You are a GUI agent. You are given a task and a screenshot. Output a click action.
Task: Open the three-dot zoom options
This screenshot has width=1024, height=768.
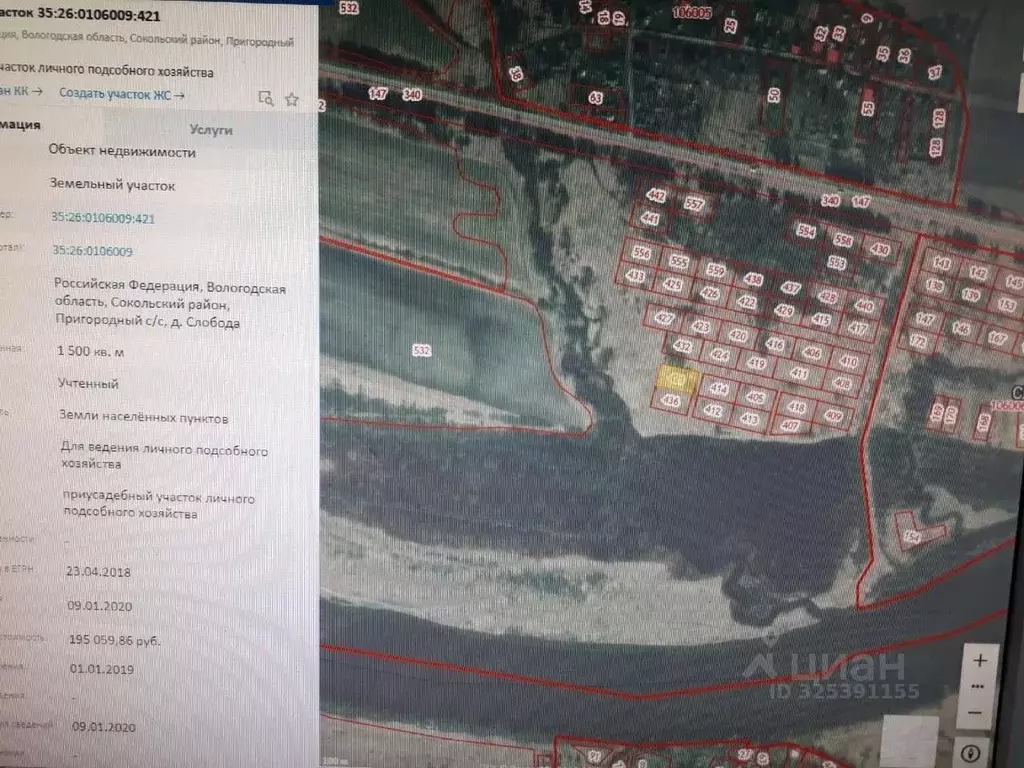click(980, 689)
